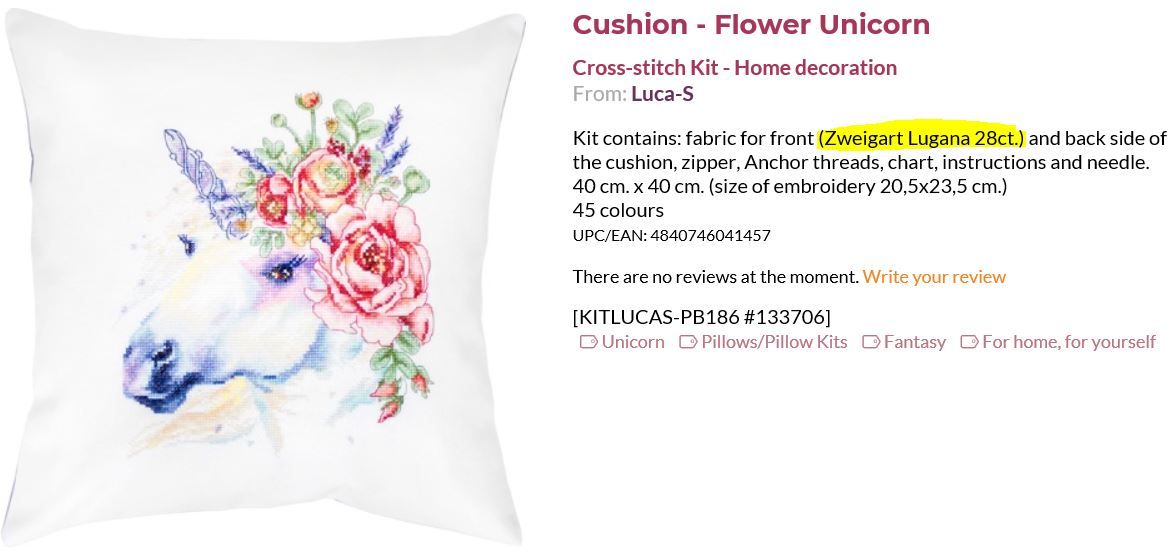Click the product code KITLUCAS-PB186 #133706
The width and height of the screenshot is (1175, 559).
point(701,317)
